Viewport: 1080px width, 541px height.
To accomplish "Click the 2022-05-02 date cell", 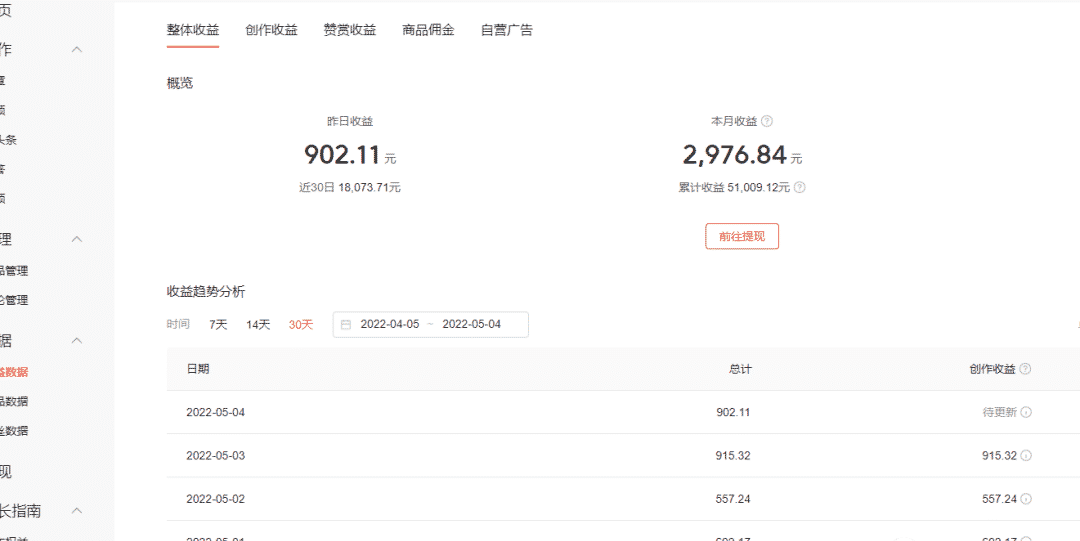I will [x=216, y=499].
